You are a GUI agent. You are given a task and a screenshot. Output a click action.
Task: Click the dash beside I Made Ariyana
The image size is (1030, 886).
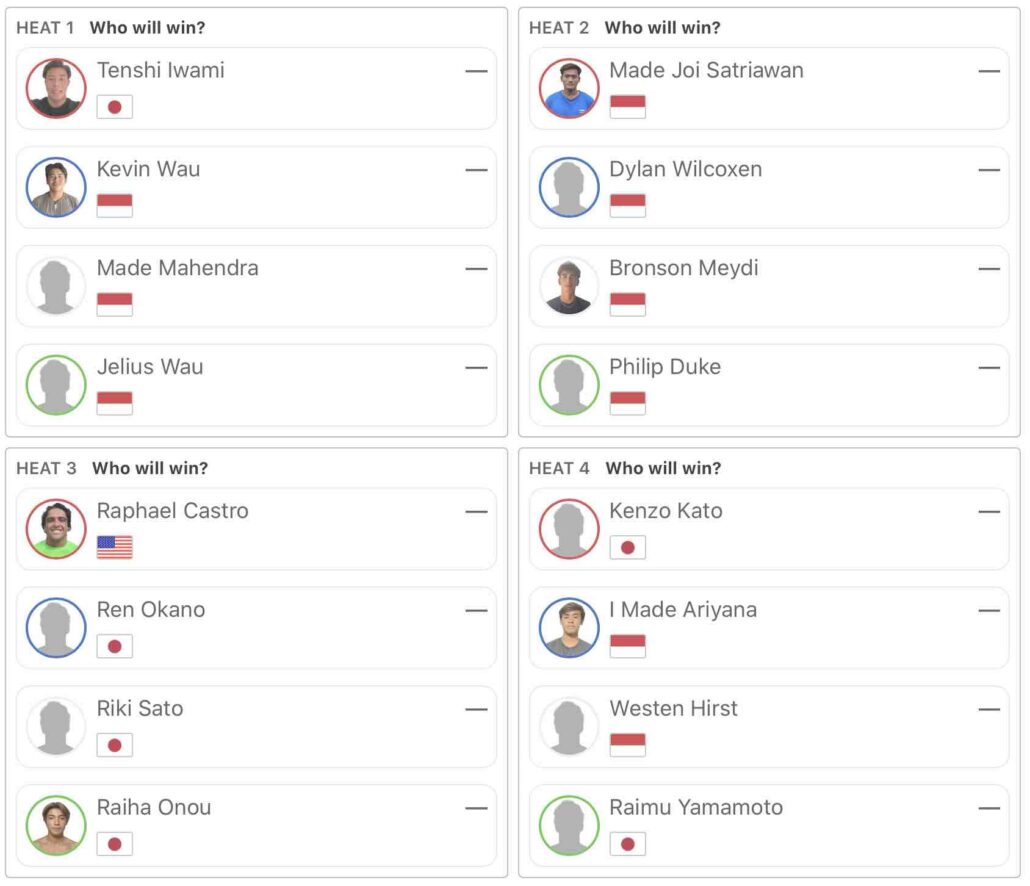click(x=989, y=610)
